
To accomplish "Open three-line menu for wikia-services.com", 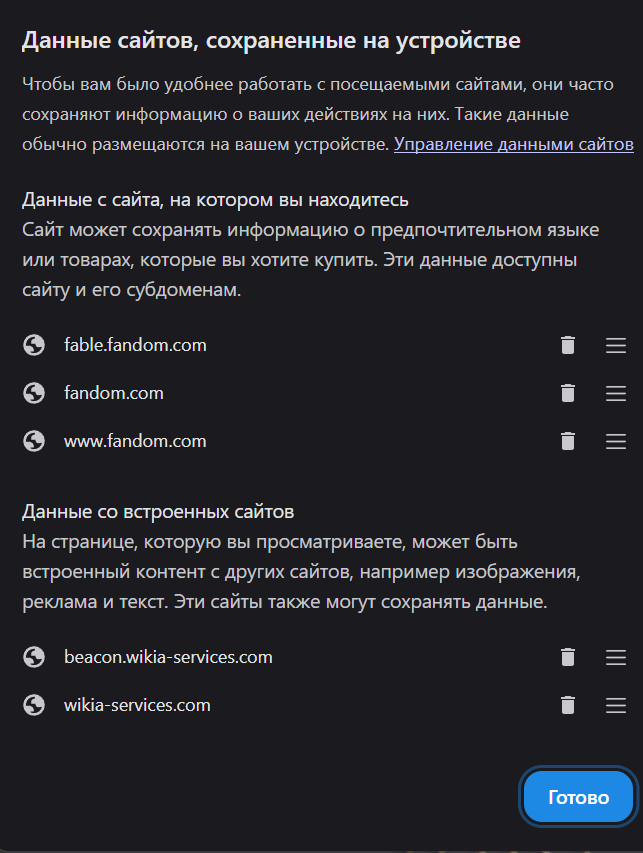I will tap(616, 706).
